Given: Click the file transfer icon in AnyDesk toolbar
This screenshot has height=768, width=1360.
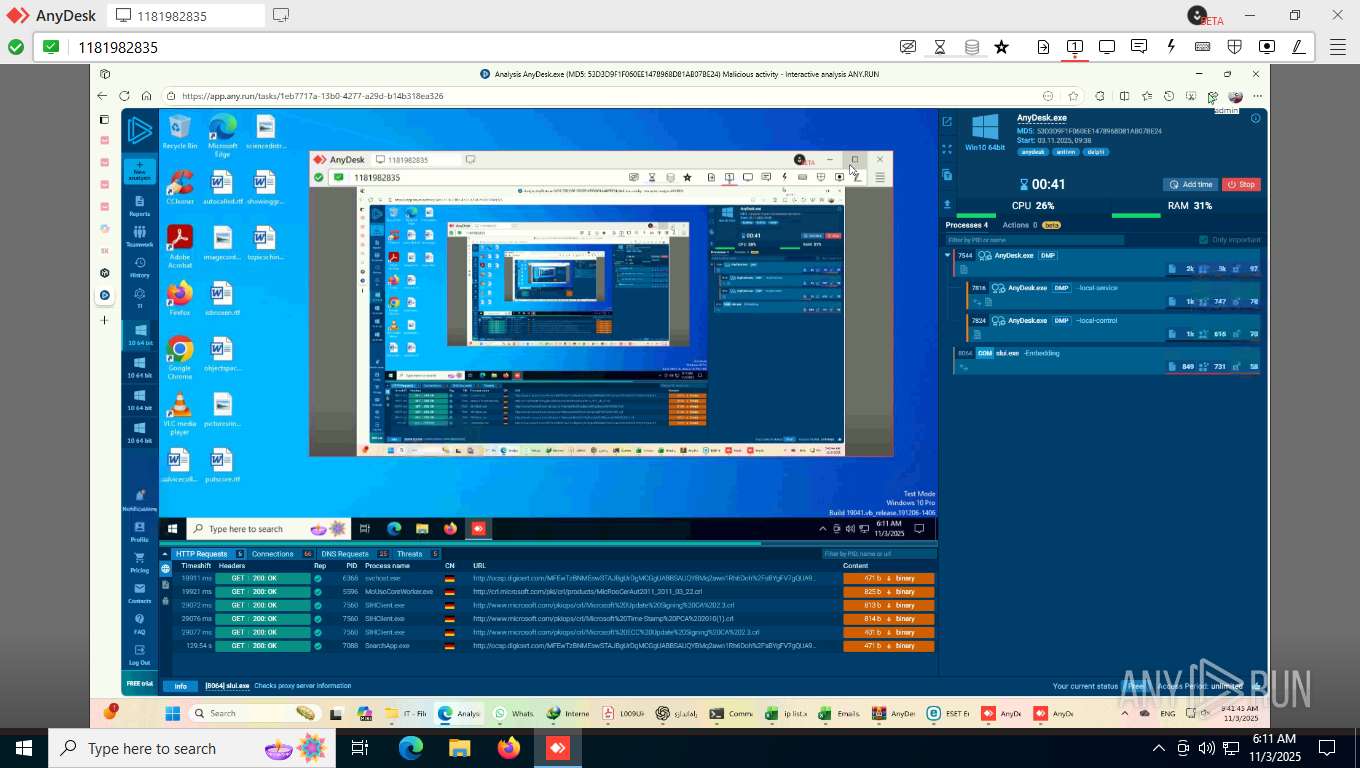Looking at the screenshot, I should tap(1043, 47).
